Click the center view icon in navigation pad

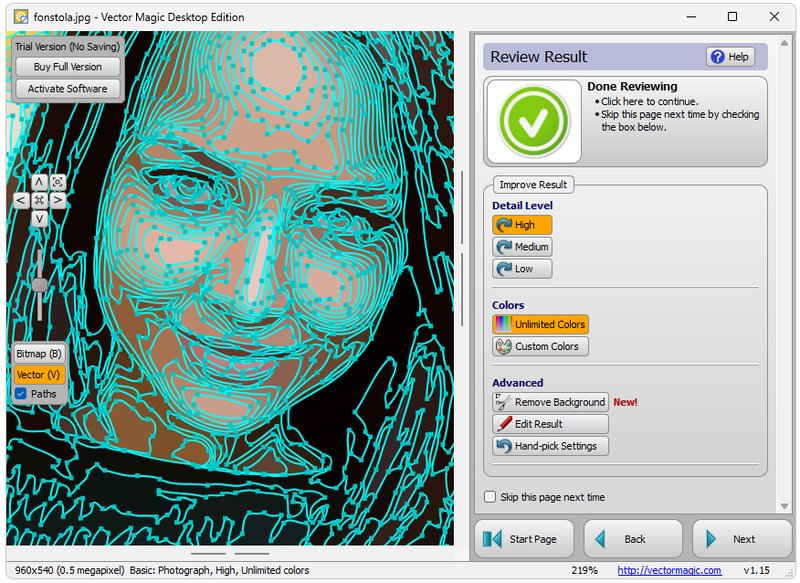point(39,200)
